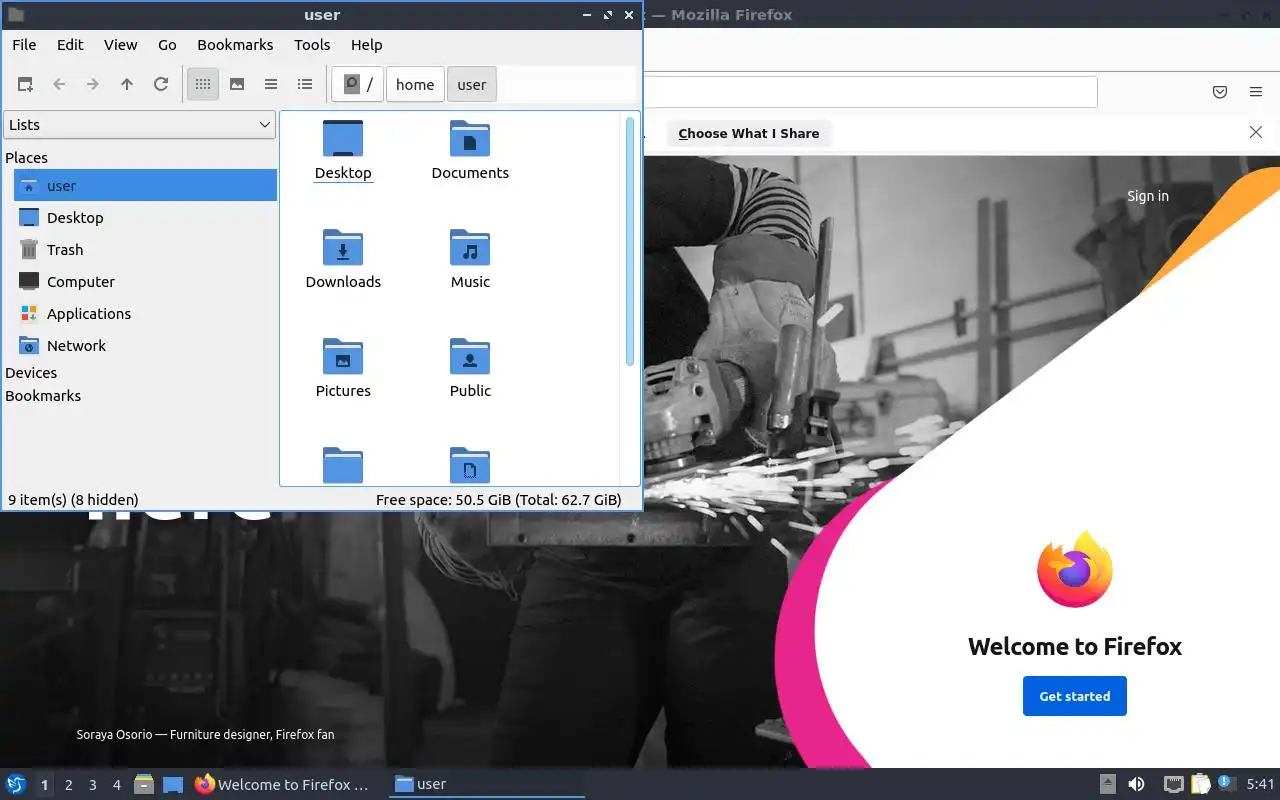Open Network in Places sidebar
Screen dimensions: 1280x800
click(145, 345)
